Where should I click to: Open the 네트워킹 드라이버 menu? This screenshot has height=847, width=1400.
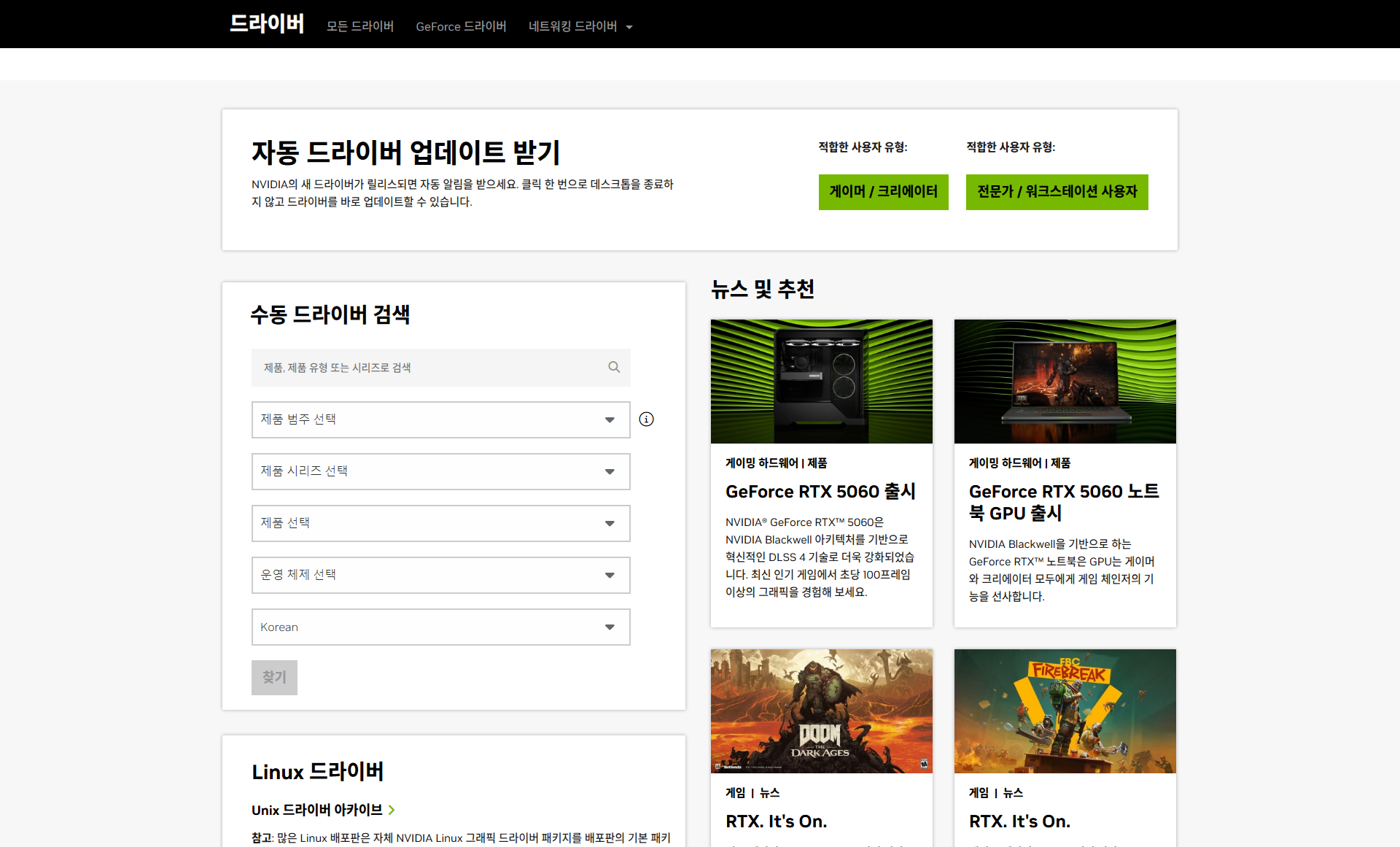[x=572, y=26]
